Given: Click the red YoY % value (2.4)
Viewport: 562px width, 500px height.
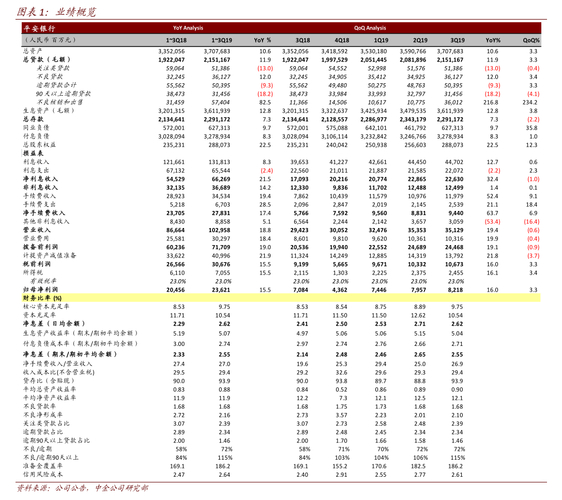Looking at the screenshot, I should click(x=267, y=171).
